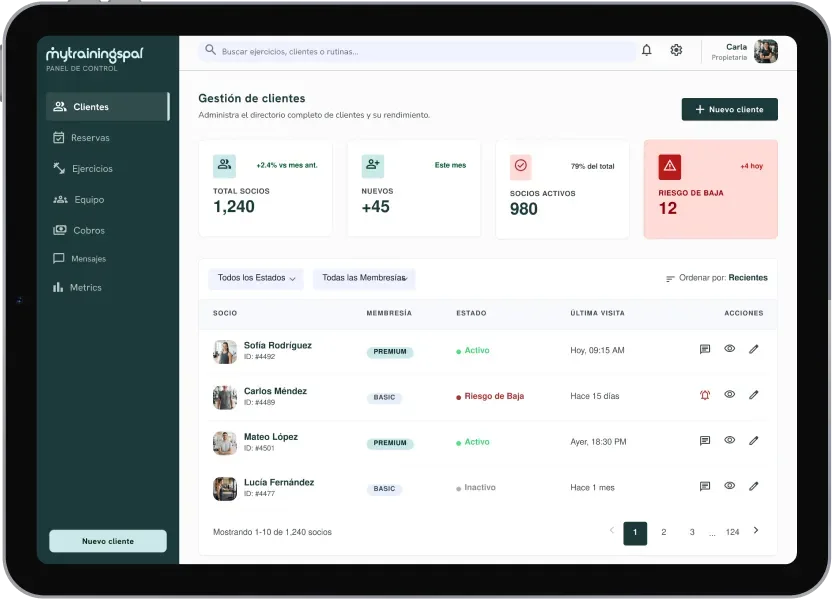Image resolution: width=832 pixels, height=599 pixels.
Task: Expand the Todos los Estados dropdown
Action: 256,278
